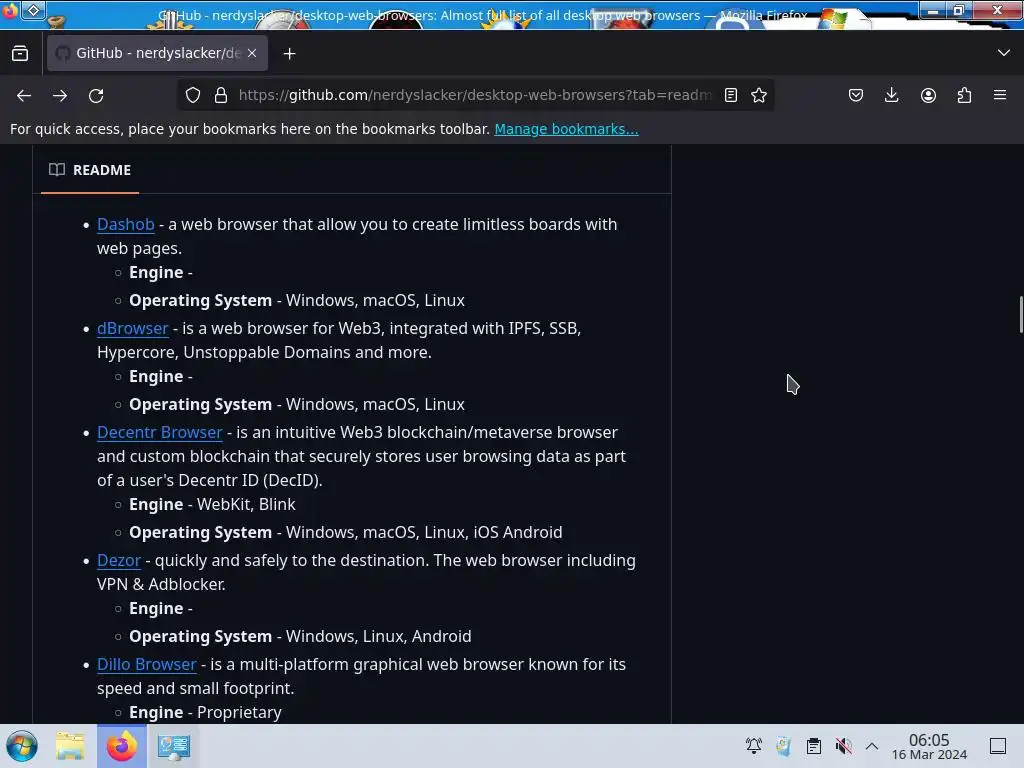Open the dBrowser link
This screenshot has height=768, width=1024.
click(133, 328)
